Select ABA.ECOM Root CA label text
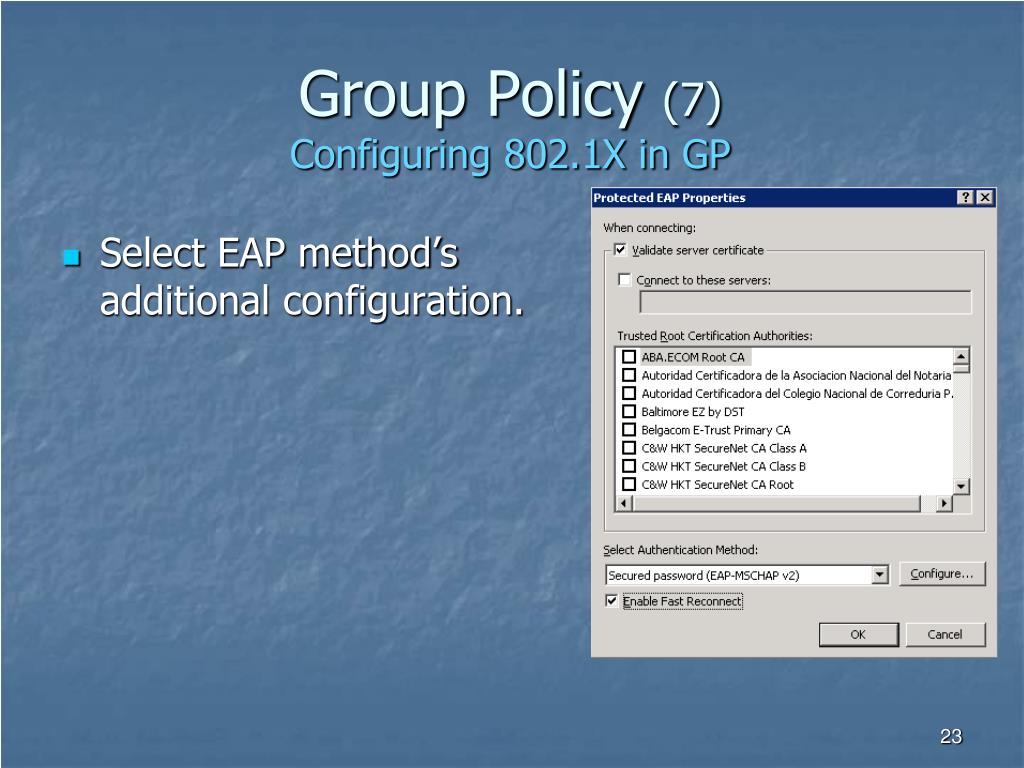 693,357
